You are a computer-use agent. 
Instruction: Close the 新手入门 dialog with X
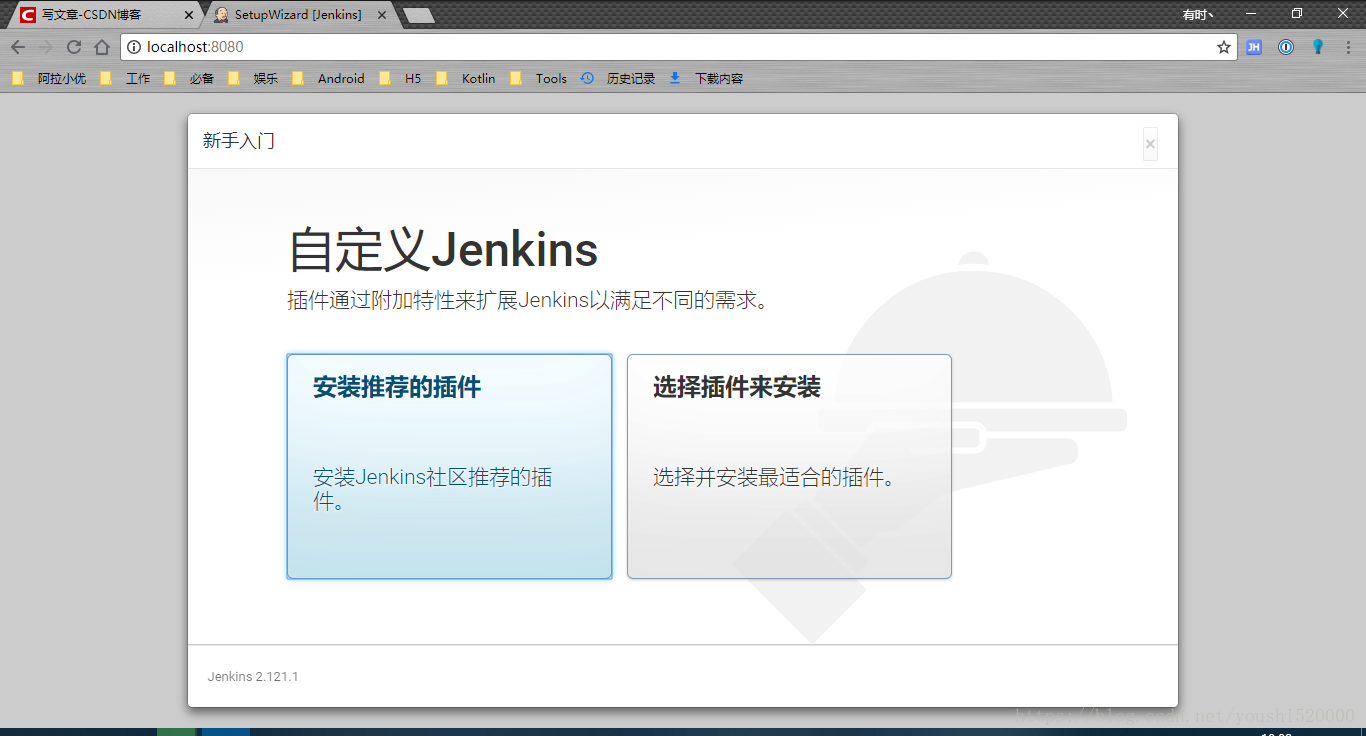(1150, 144)
